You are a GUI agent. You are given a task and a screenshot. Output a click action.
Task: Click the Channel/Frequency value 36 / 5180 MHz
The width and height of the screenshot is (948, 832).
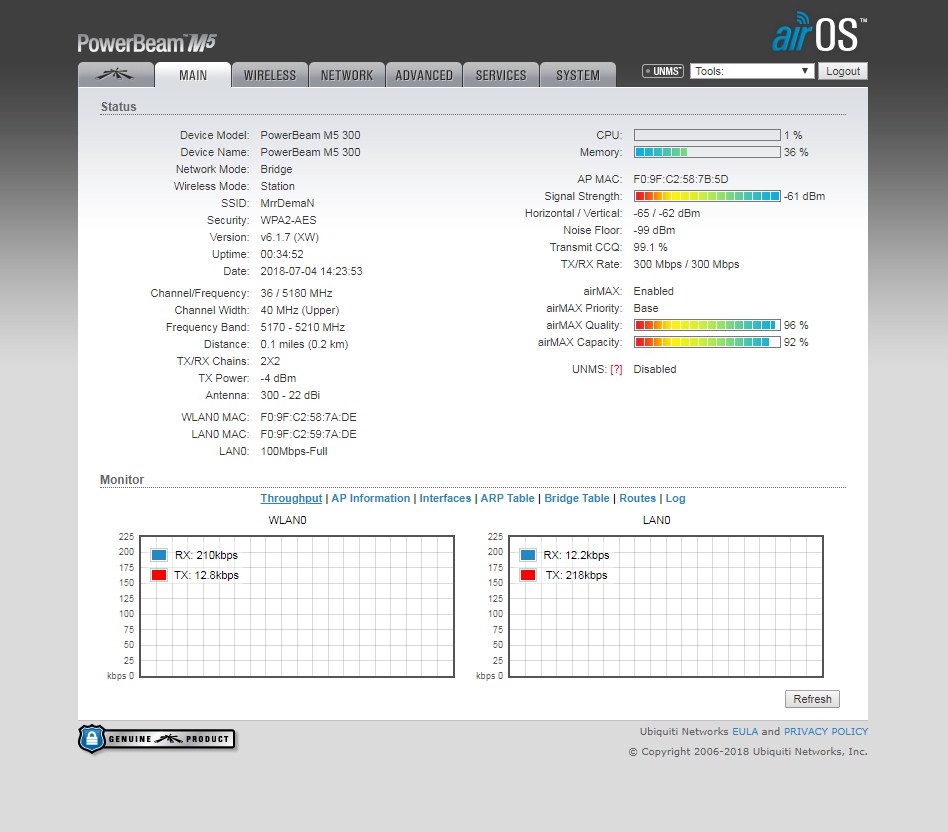(296, 293)
